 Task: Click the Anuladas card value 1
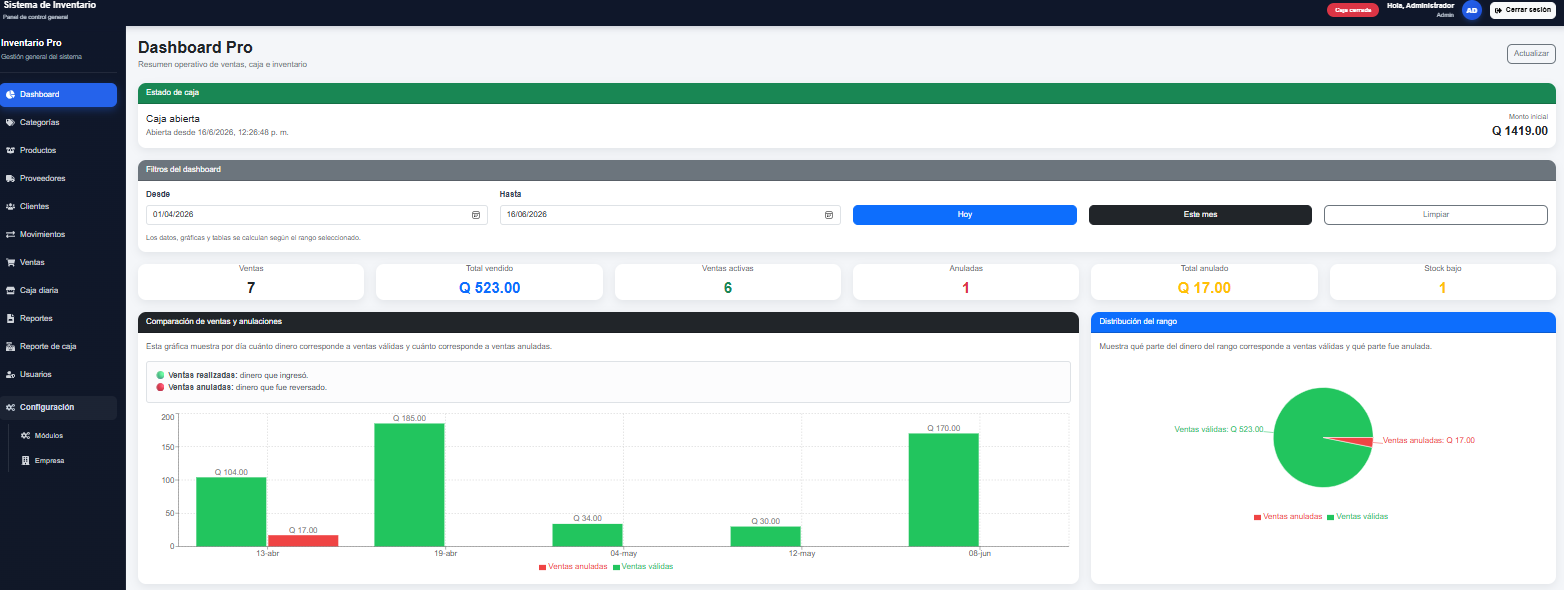pos(966,288)
